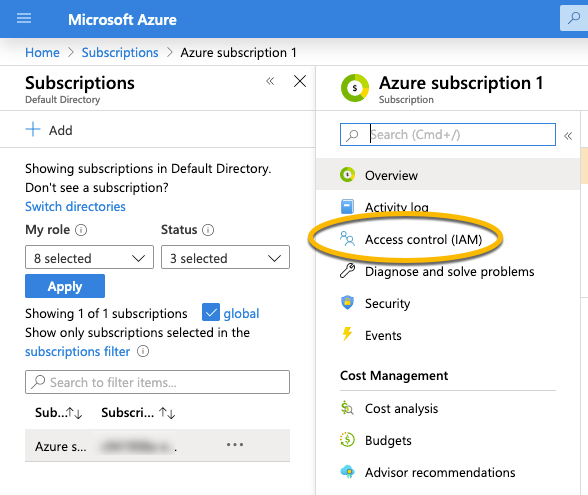This screenshot has width=588, height=495.
Task: Click the Budgets icon
Action: click(x=347, y=440)
